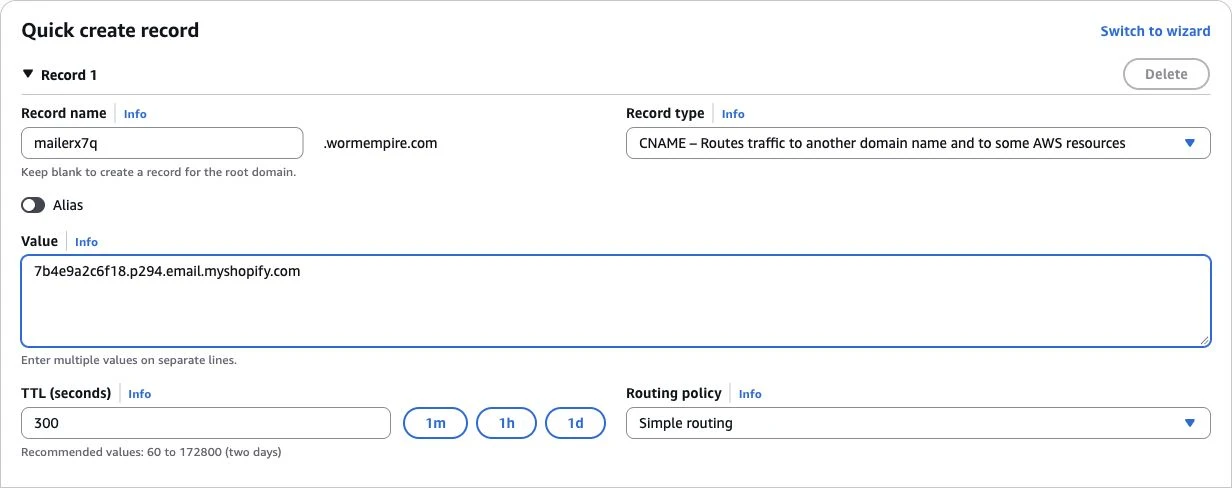The height and width of the screenshot is (488, 1232).
Task: Toggle the Alias switch
Action: point(33,205)
